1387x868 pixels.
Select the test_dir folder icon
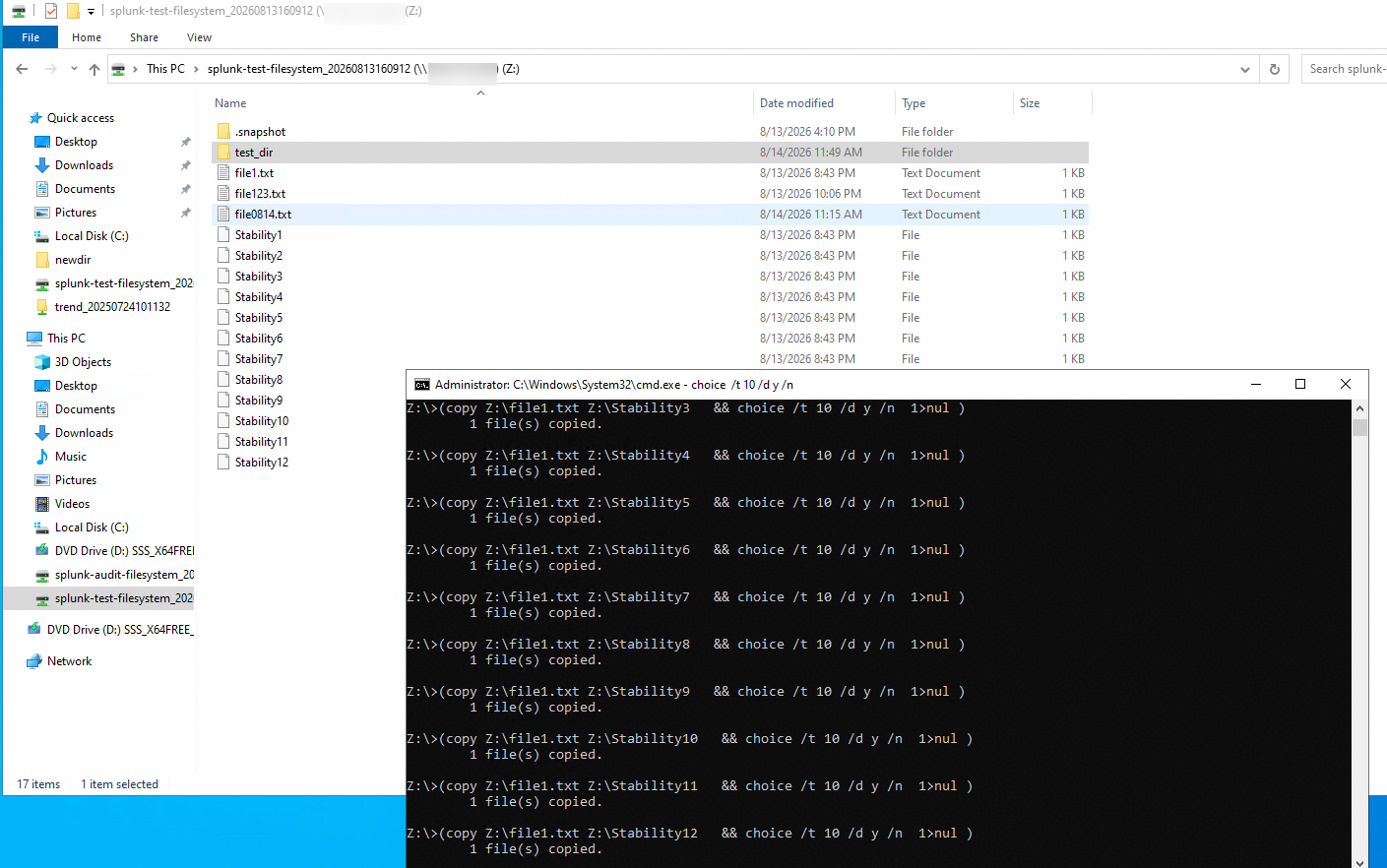coord(223,152)
